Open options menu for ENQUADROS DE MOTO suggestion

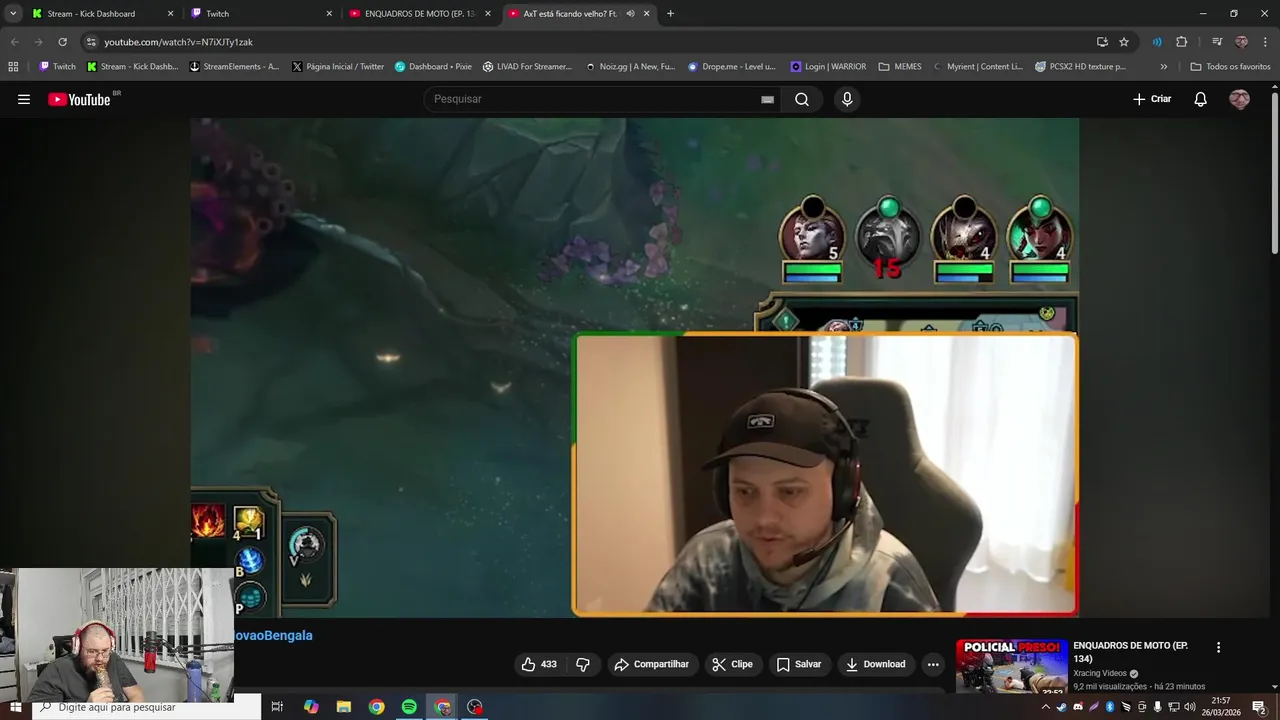[x=1218, y=647]
